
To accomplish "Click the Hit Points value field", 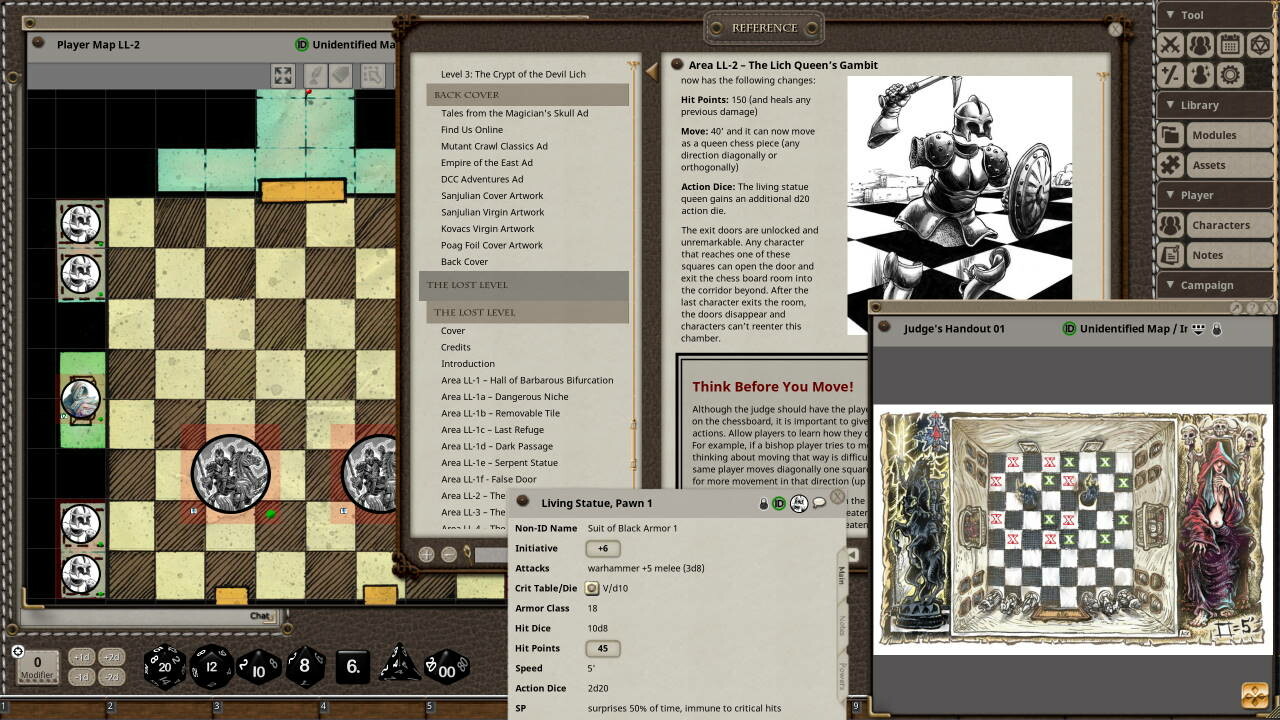I will point(602,649).
